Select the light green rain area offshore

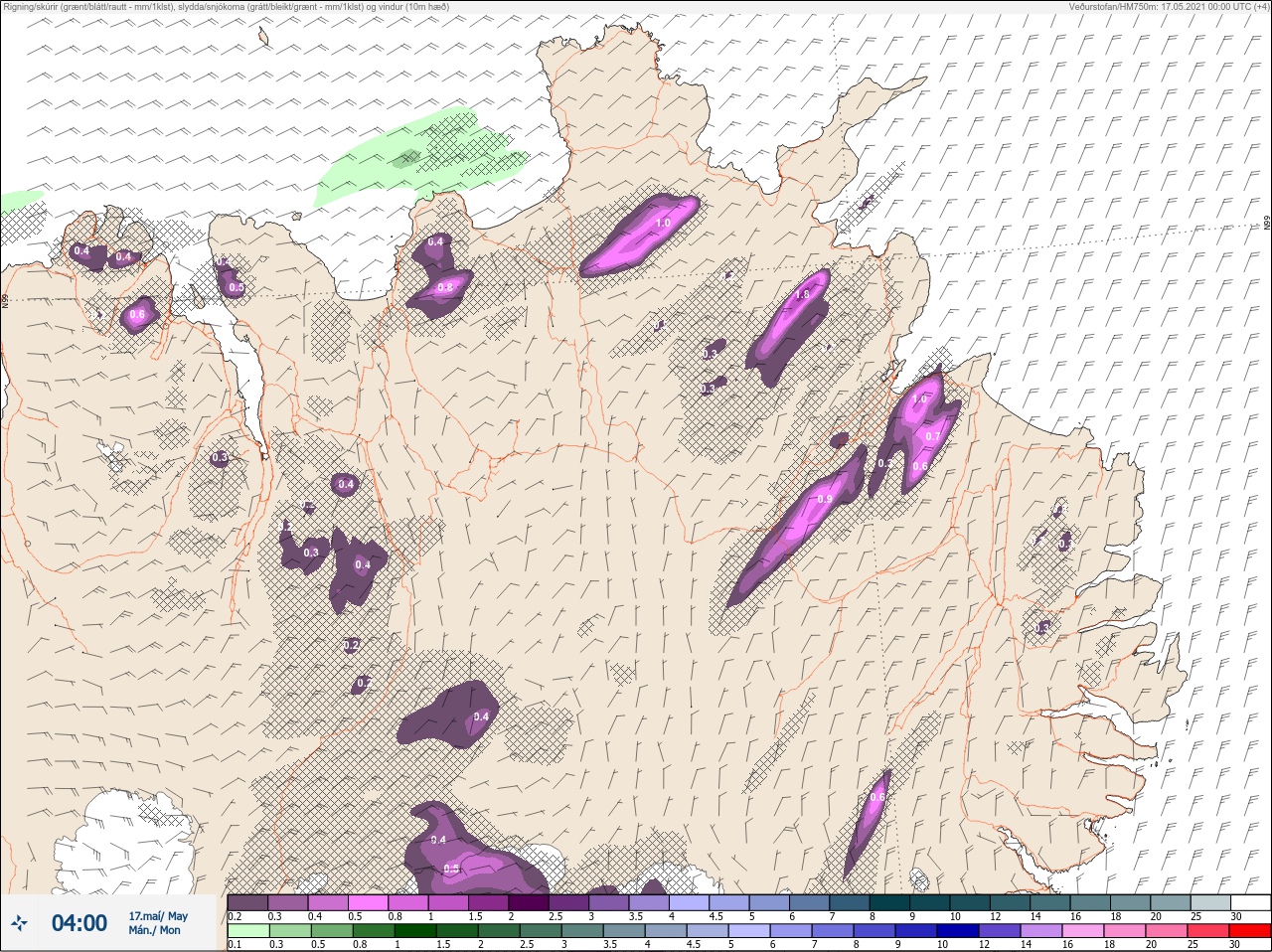422,159
